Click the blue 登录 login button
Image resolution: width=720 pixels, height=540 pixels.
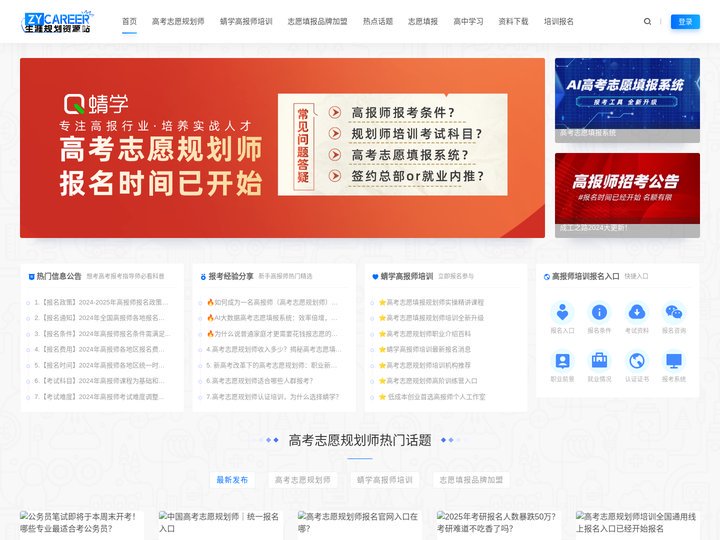tap(685, 22)
